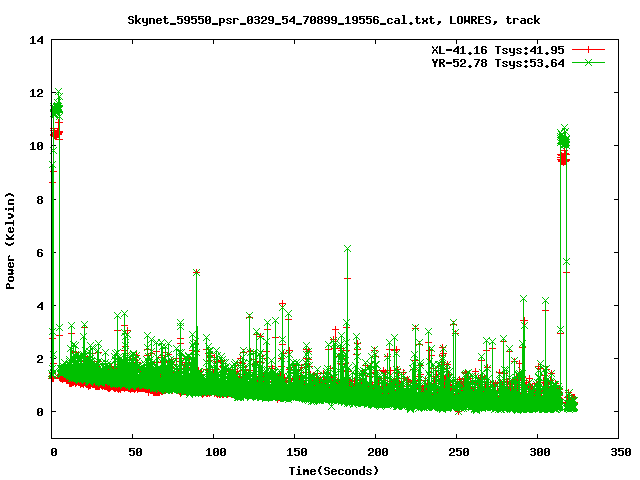Click y-axis tick label 10
The height and width of the screenshot is (480, 640).
point(36,146)
